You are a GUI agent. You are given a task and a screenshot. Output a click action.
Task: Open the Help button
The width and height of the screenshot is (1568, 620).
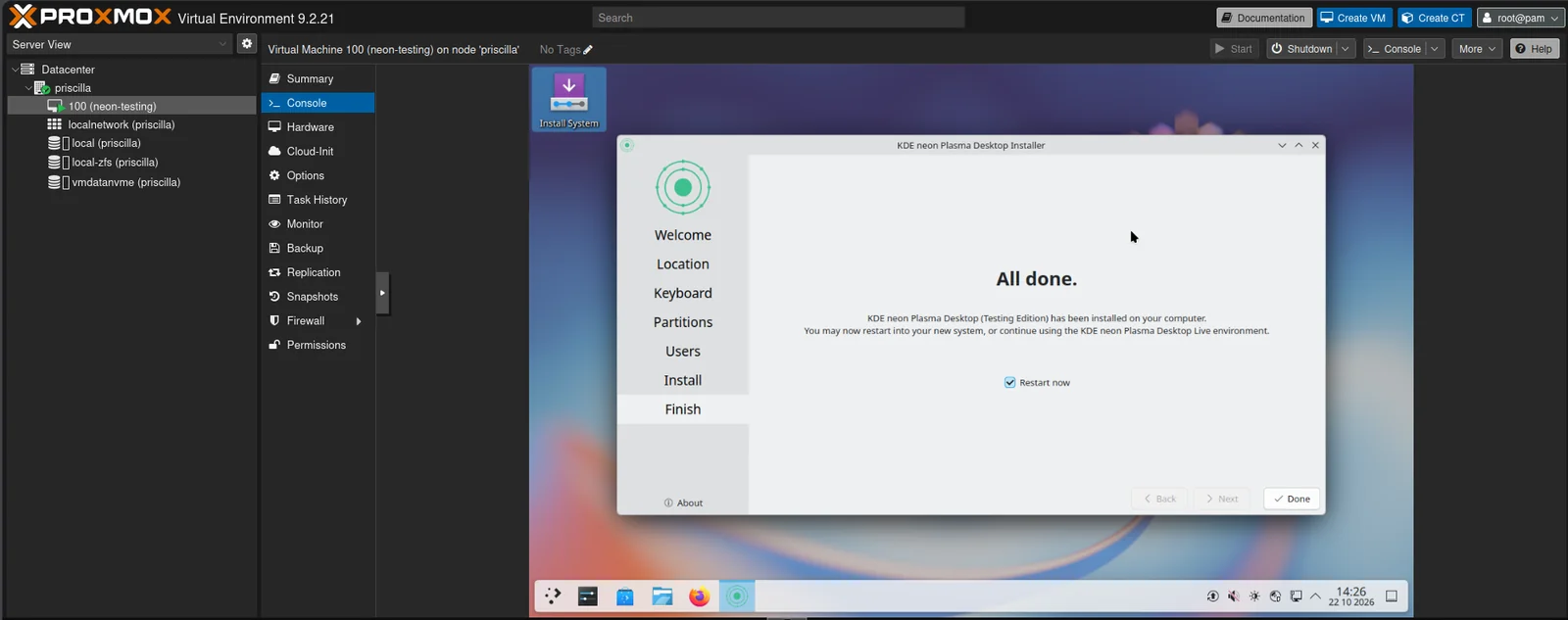coord(1534,49)
